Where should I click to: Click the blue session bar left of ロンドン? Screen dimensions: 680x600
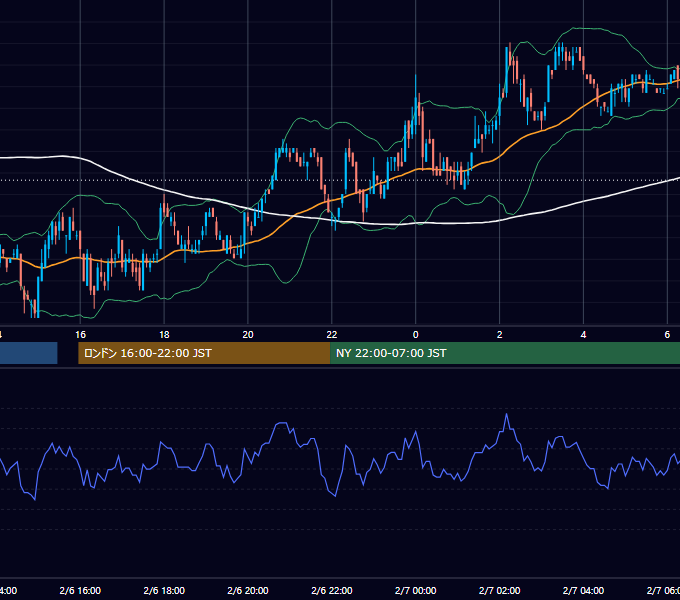(x=29, y=353)
